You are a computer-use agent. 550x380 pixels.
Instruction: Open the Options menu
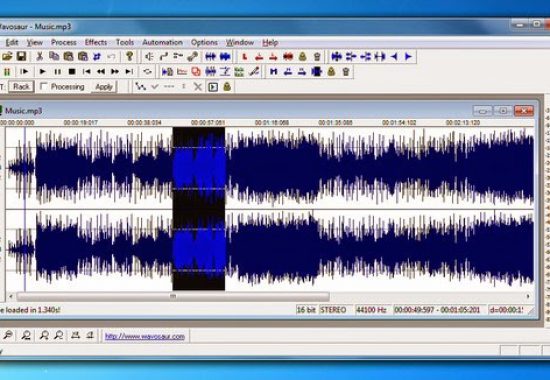point(204,42)
